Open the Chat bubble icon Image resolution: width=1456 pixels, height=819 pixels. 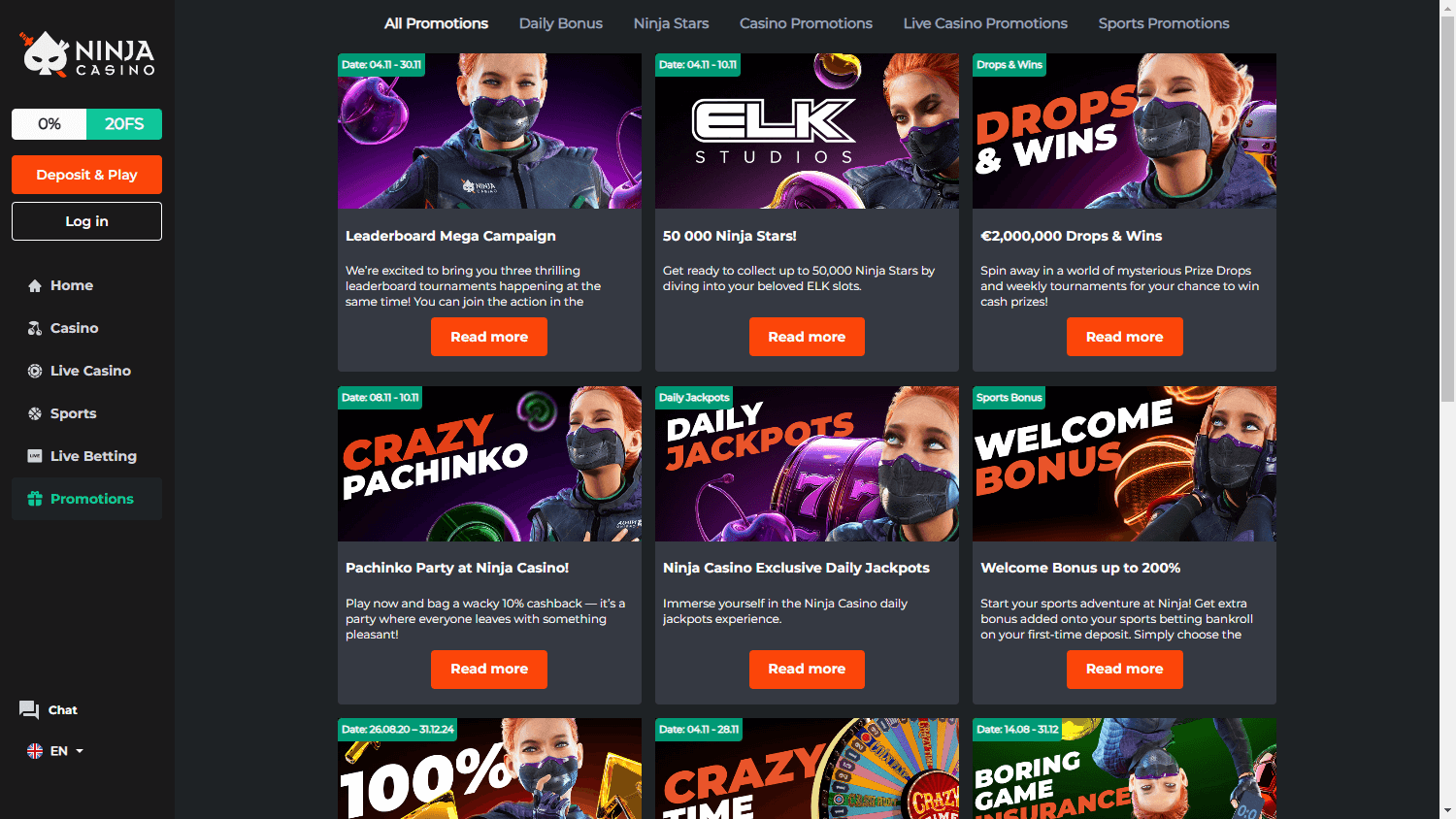tap(29, 710)
